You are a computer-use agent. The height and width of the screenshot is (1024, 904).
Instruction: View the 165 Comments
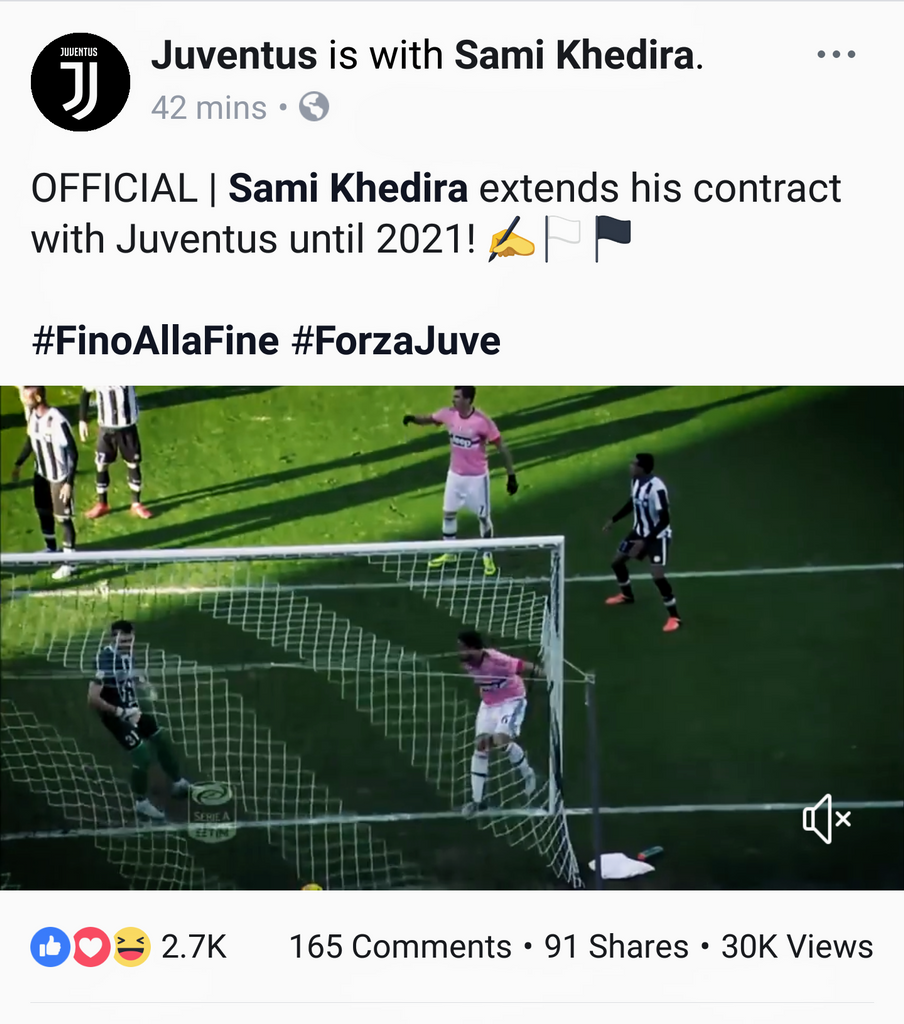coord(400,947)
